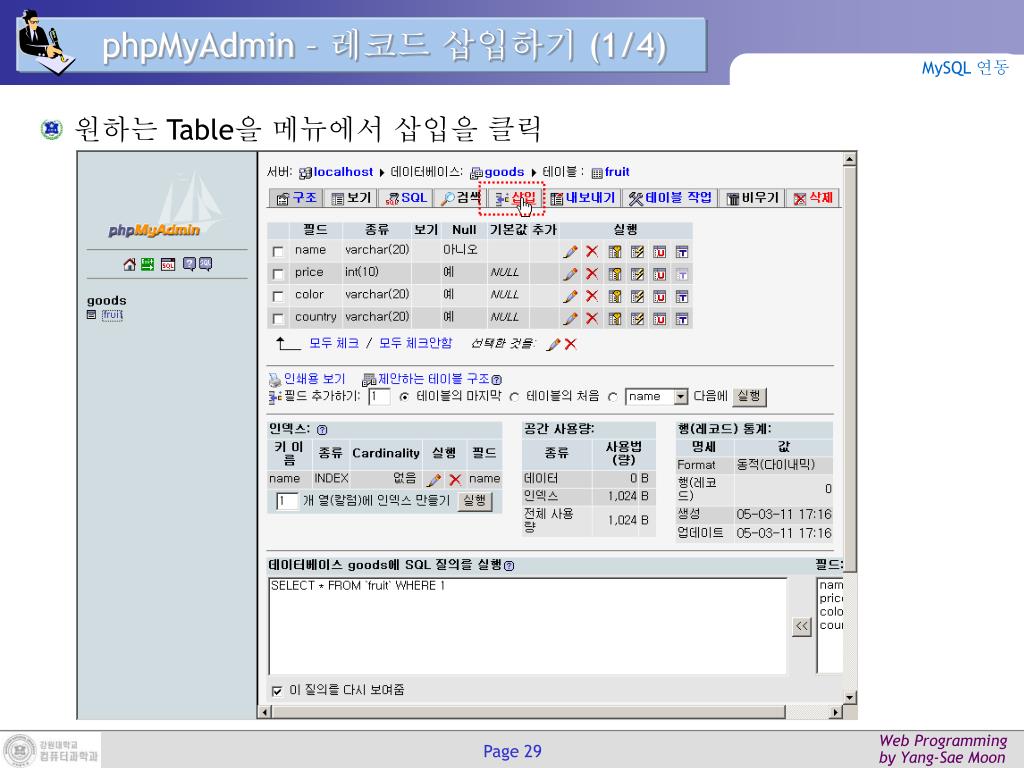This screenshot has width=1024, height=768.
Task: Click 실행 button for 인덱스 만들기
Action: click(x=475, y=501)
